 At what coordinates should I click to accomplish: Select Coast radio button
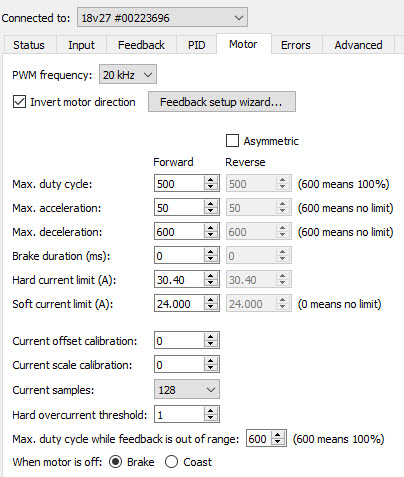point(171,462)
